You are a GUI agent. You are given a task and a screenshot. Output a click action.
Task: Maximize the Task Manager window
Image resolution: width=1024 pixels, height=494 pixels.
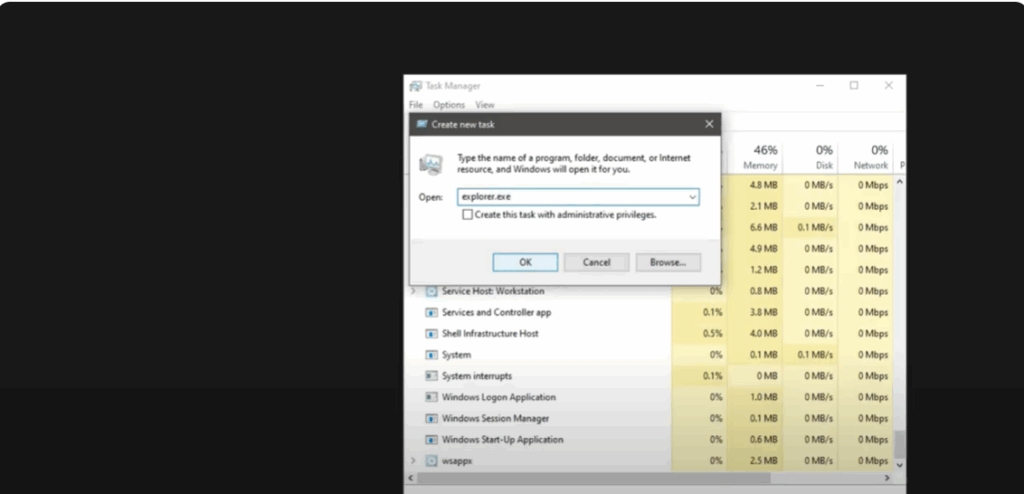[854, 86]
